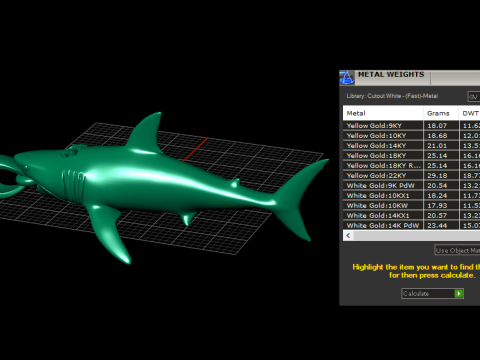Click the Metal column header

[x=383, y=113]
